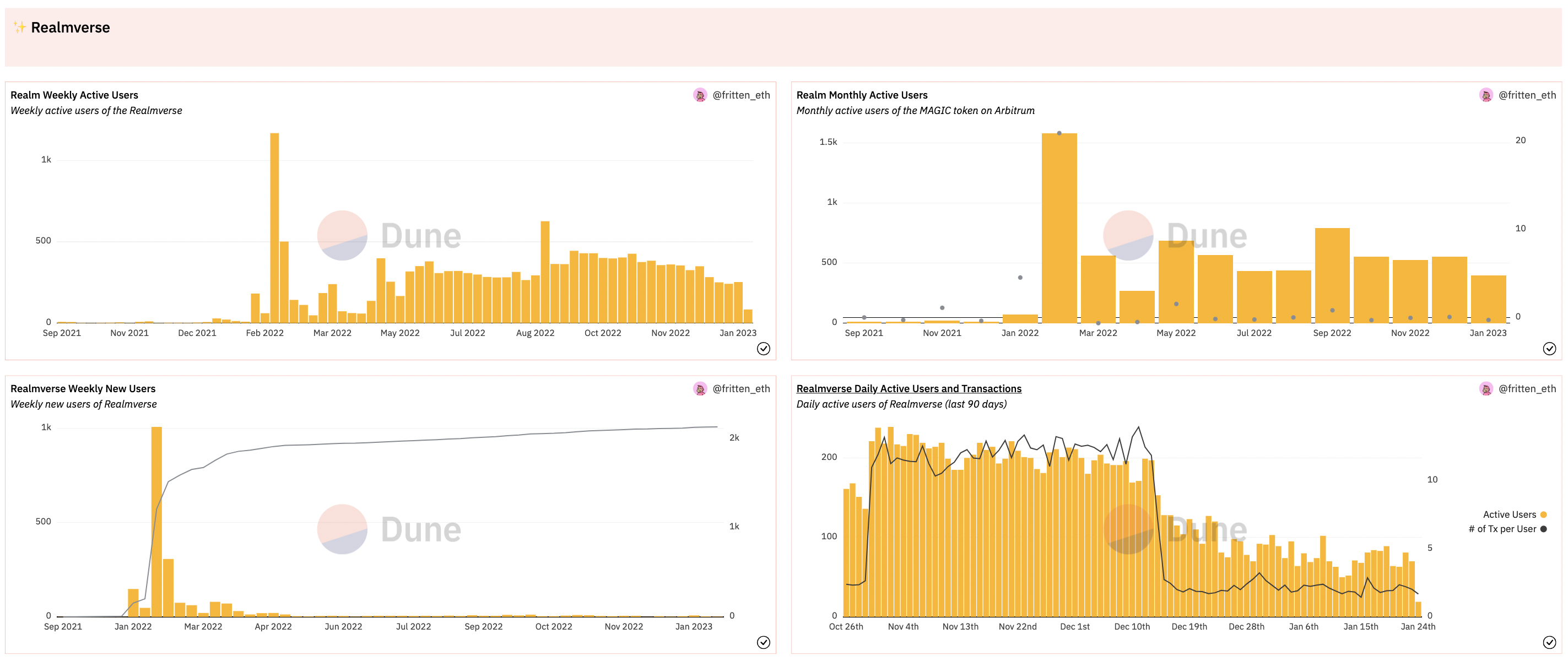Click 'Nov 2022' axis label in Weekly New Users
Screen dimensions: 1568x661
click(623, 626)
